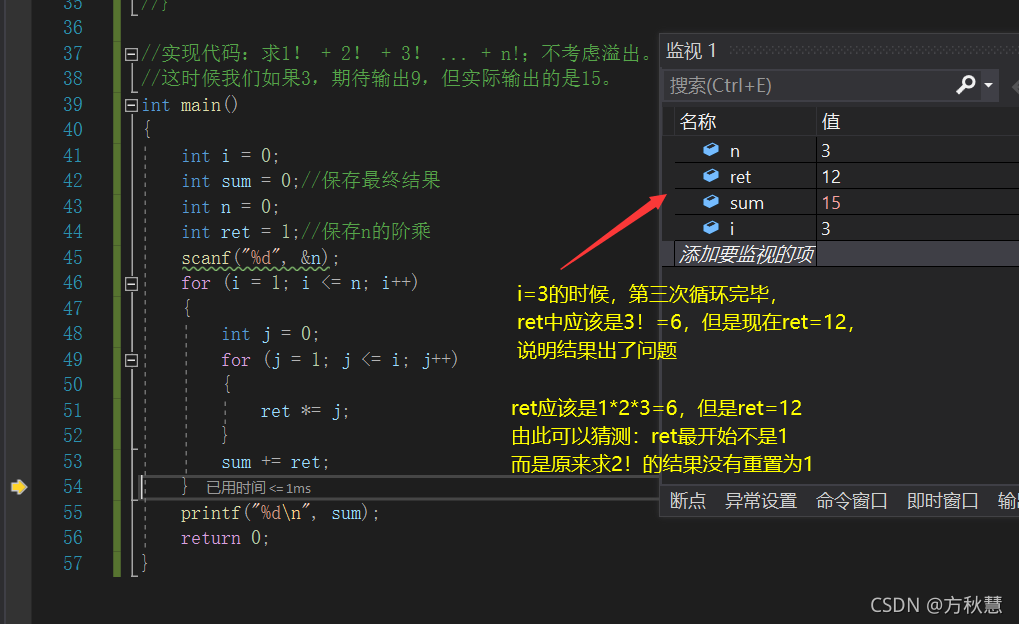The height and width of the screenshot is (624, 1019).
Task: Click the 添加要监视的项 add-watch field
Action: pos(746,254)
